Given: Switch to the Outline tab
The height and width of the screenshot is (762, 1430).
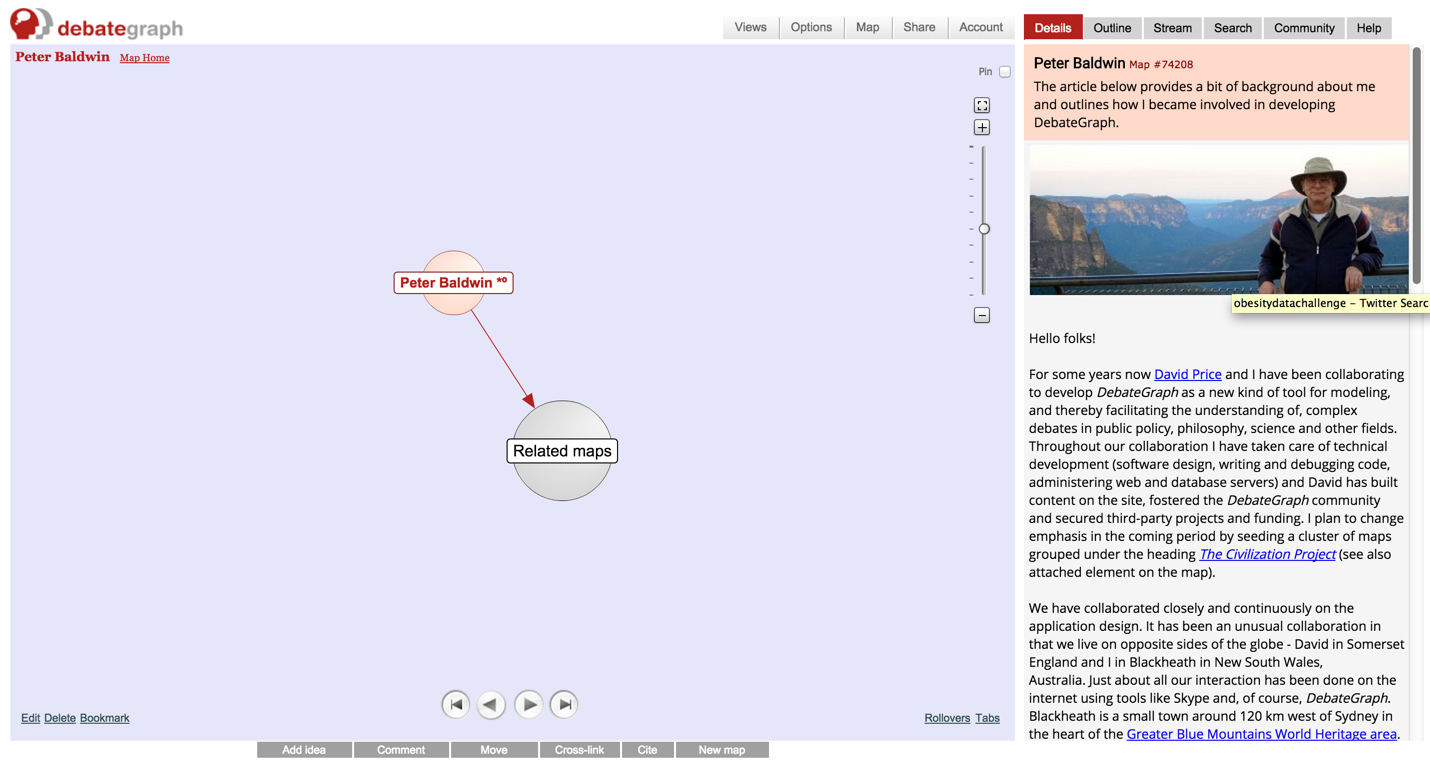Looking at the screenshot, I should (1112, 28).
